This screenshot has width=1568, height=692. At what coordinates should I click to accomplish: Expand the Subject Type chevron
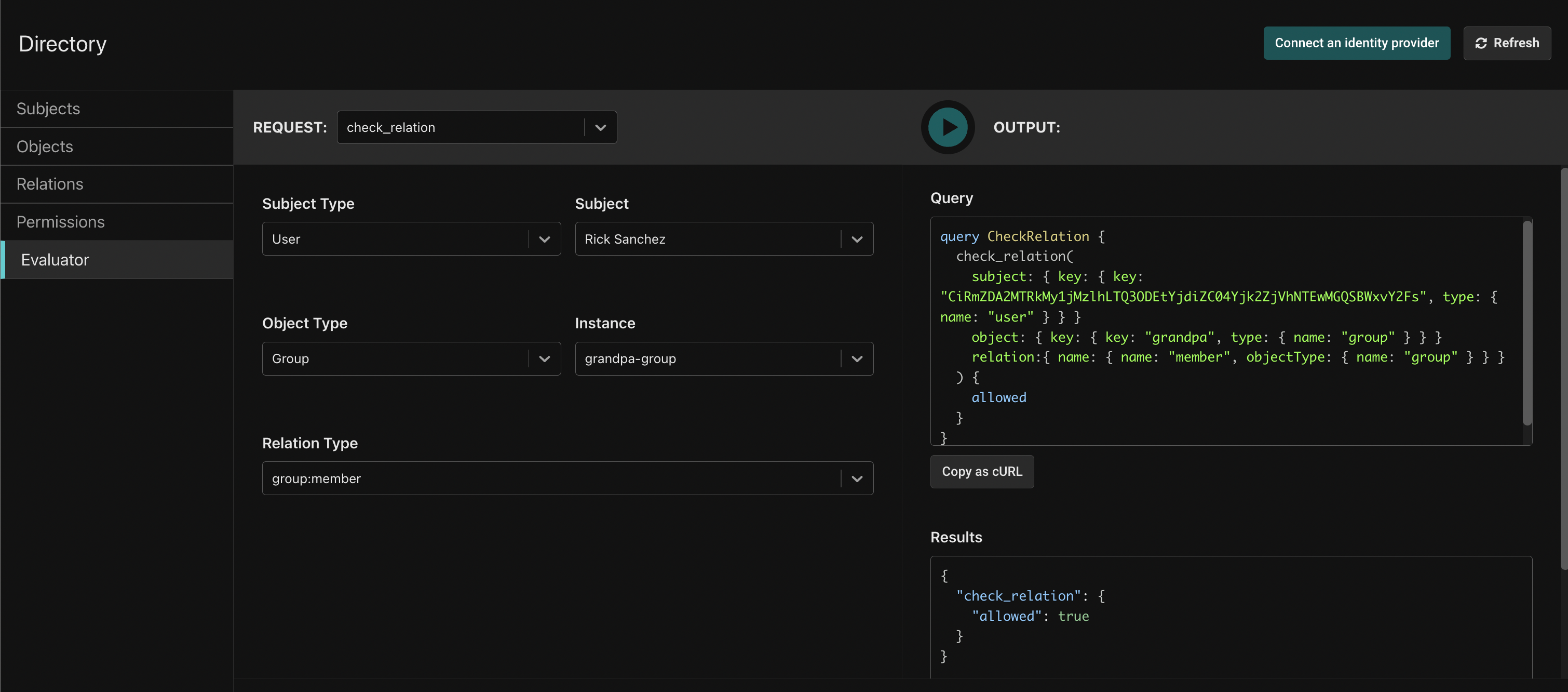(x=544, y=239)
